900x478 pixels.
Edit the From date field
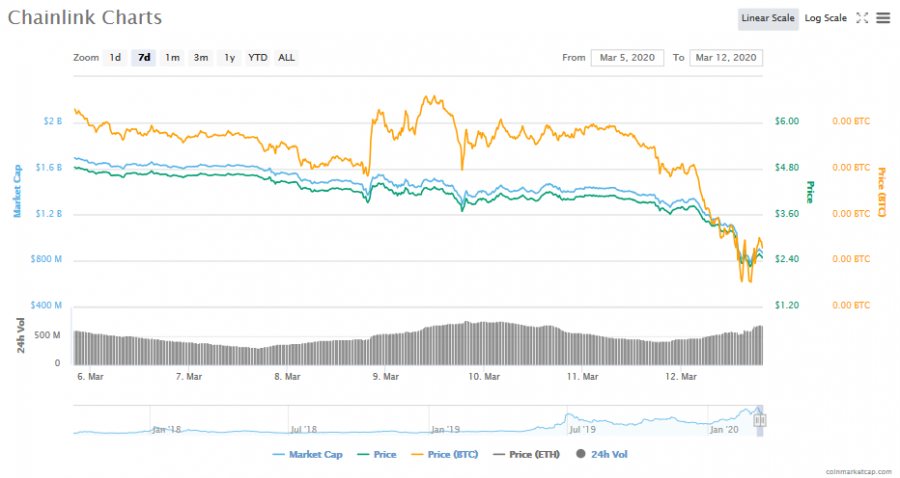coord(627,57)
